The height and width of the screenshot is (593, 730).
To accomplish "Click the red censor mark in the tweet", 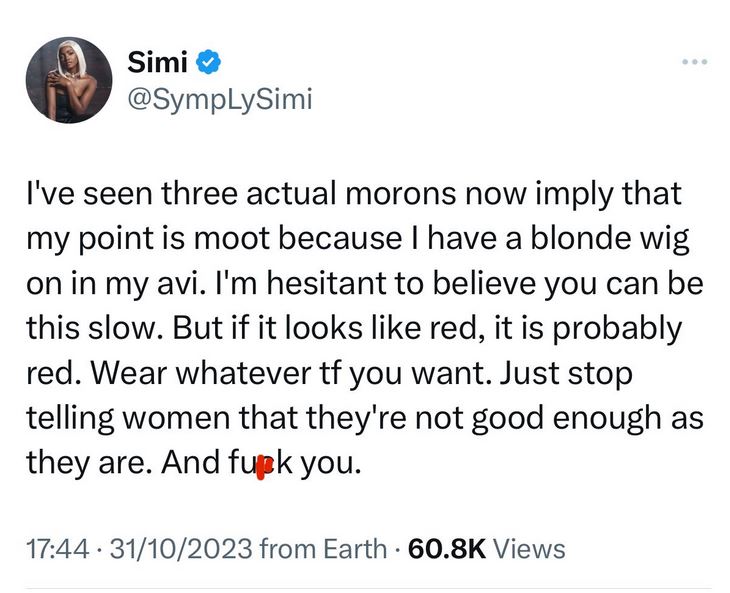I will 263,465.
